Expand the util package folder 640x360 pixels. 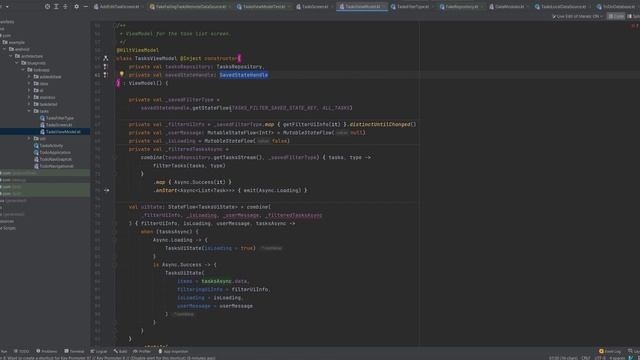click(x=29, y=139)
